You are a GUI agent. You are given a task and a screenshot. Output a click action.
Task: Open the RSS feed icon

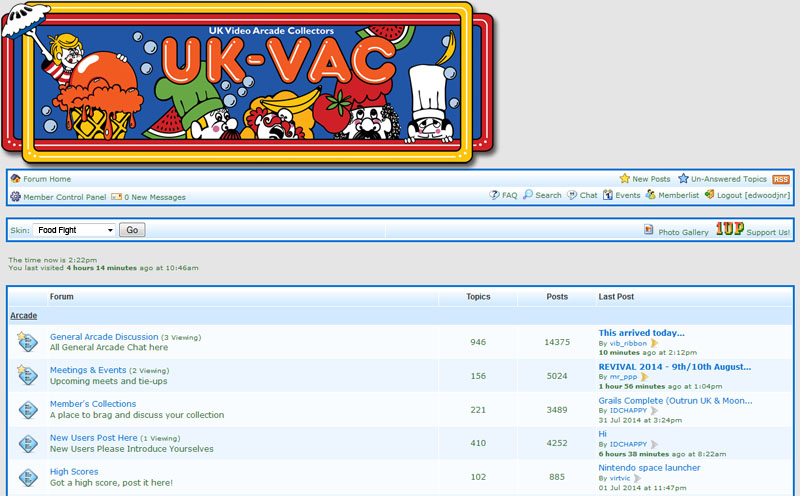coord(781,179)
